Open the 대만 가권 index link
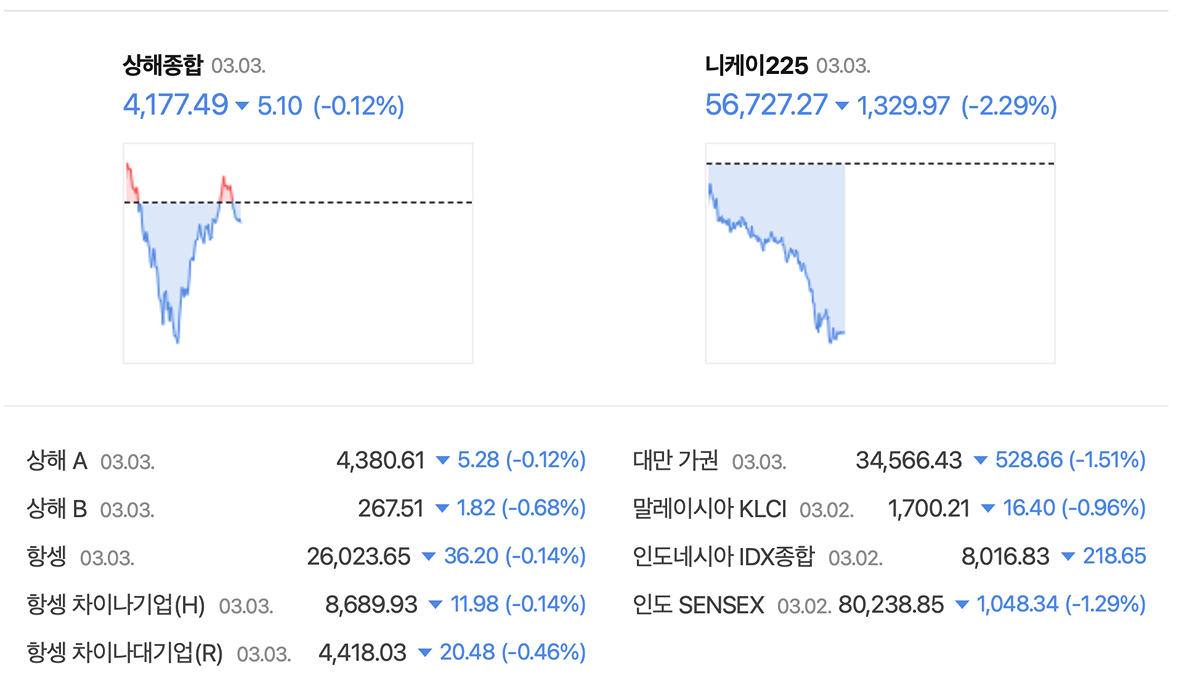1200x683 pixels. (x=675, y=461)
